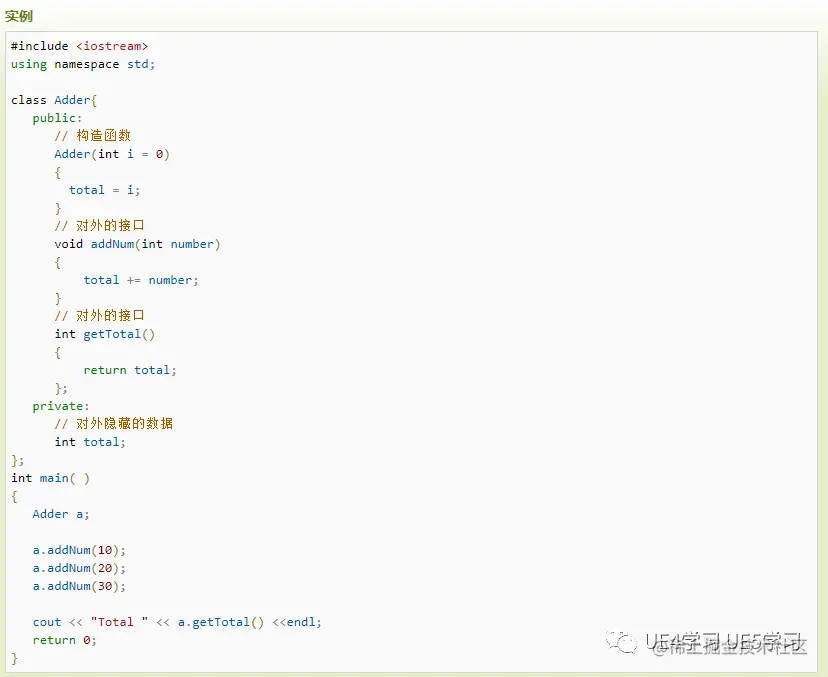
Task: Click the 对外隐藏的数据 comment
Action: pos(117,423)
